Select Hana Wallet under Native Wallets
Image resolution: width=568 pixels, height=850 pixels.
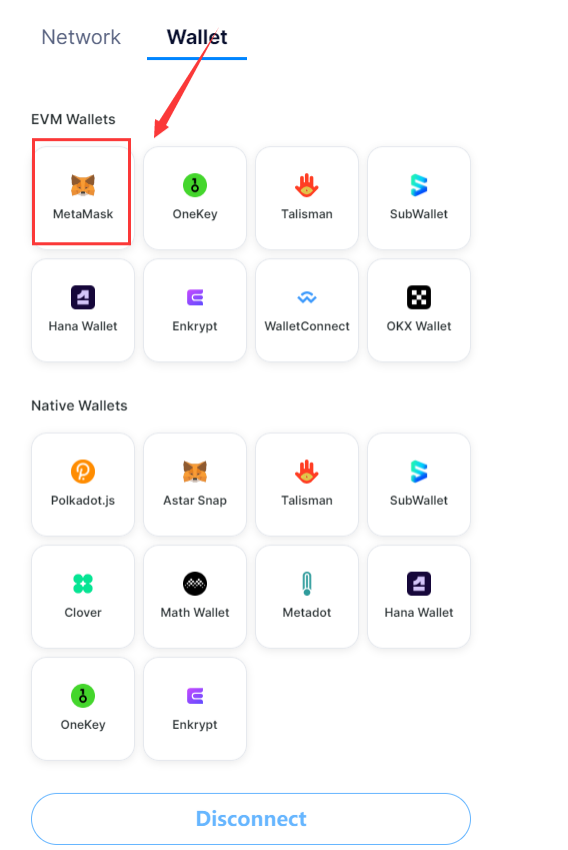click(x=419, y=596)
